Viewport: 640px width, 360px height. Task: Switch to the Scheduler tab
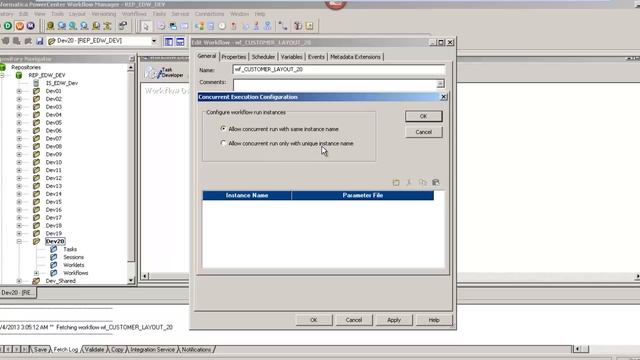click(x=263, y=57)
